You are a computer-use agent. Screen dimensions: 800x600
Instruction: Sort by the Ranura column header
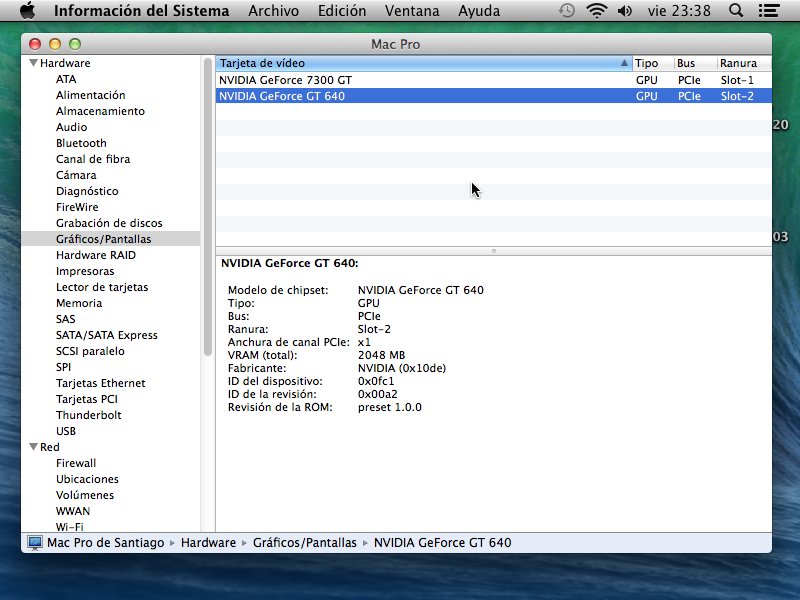pyautogui.click(x=744, y=63)
